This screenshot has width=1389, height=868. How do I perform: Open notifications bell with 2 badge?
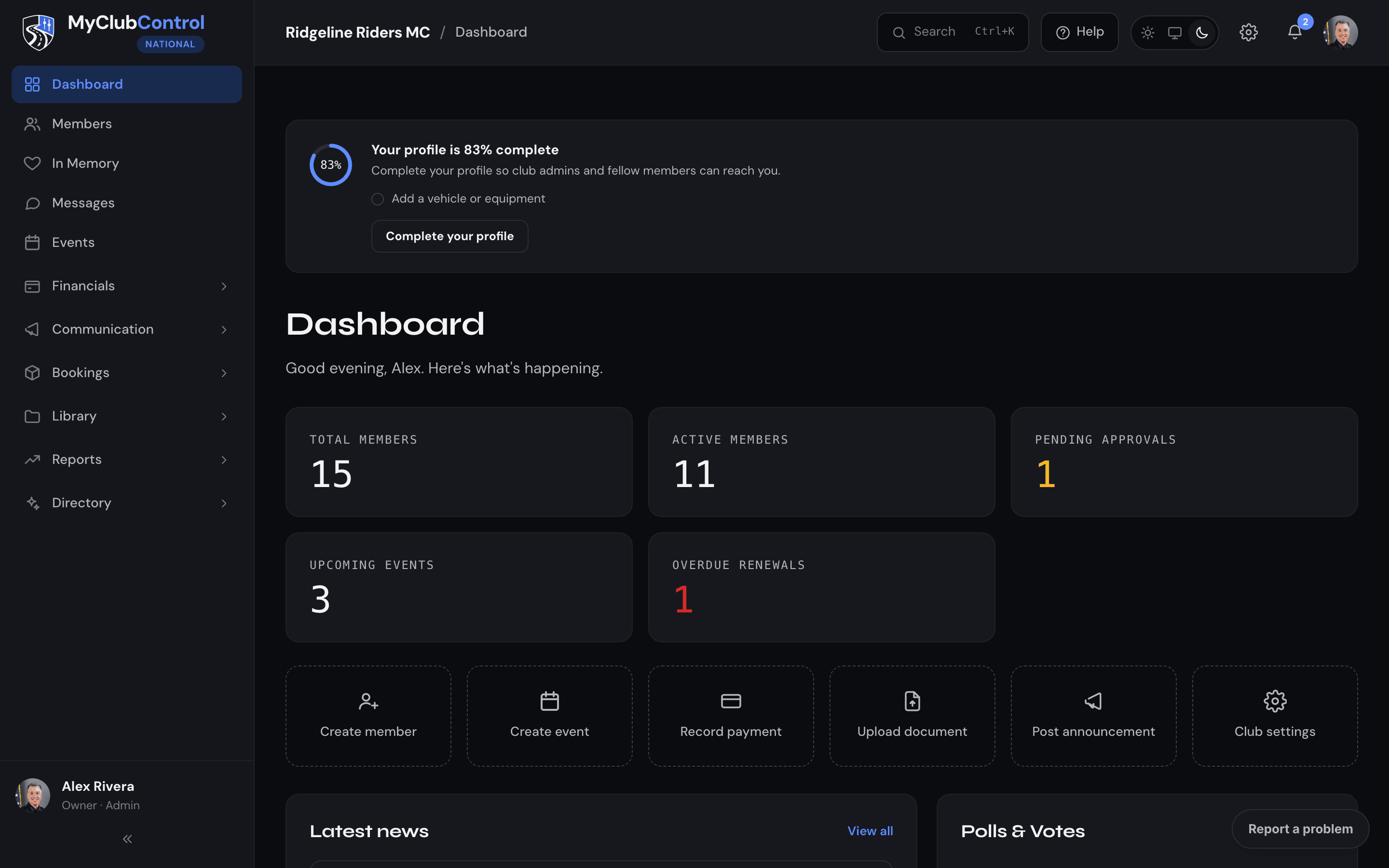click(x=1295, y=32)
